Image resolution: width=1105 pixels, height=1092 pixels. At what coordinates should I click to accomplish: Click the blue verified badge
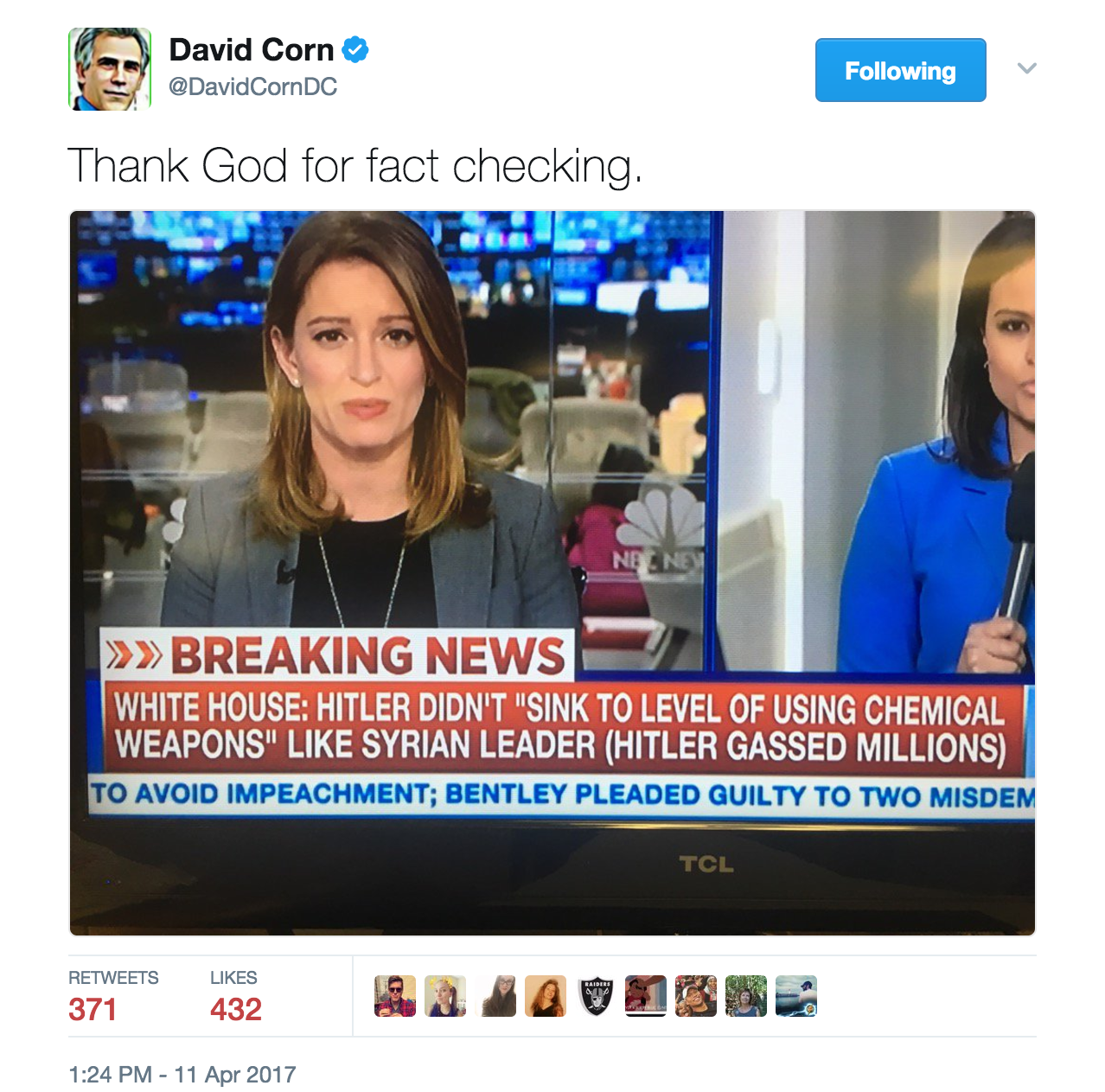click(355, 50)
